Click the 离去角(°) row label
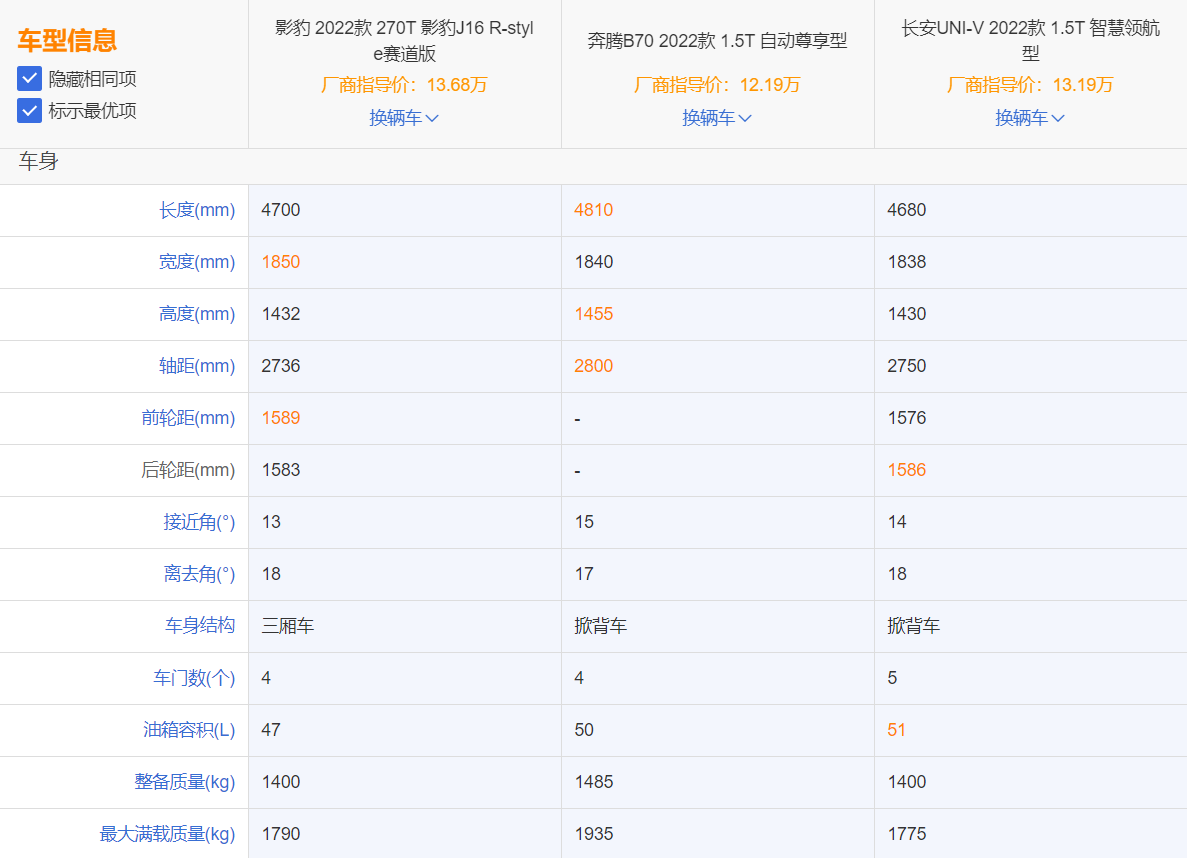Image resolution: width=1187 pixels, height=858 pixels. (199, 574)
